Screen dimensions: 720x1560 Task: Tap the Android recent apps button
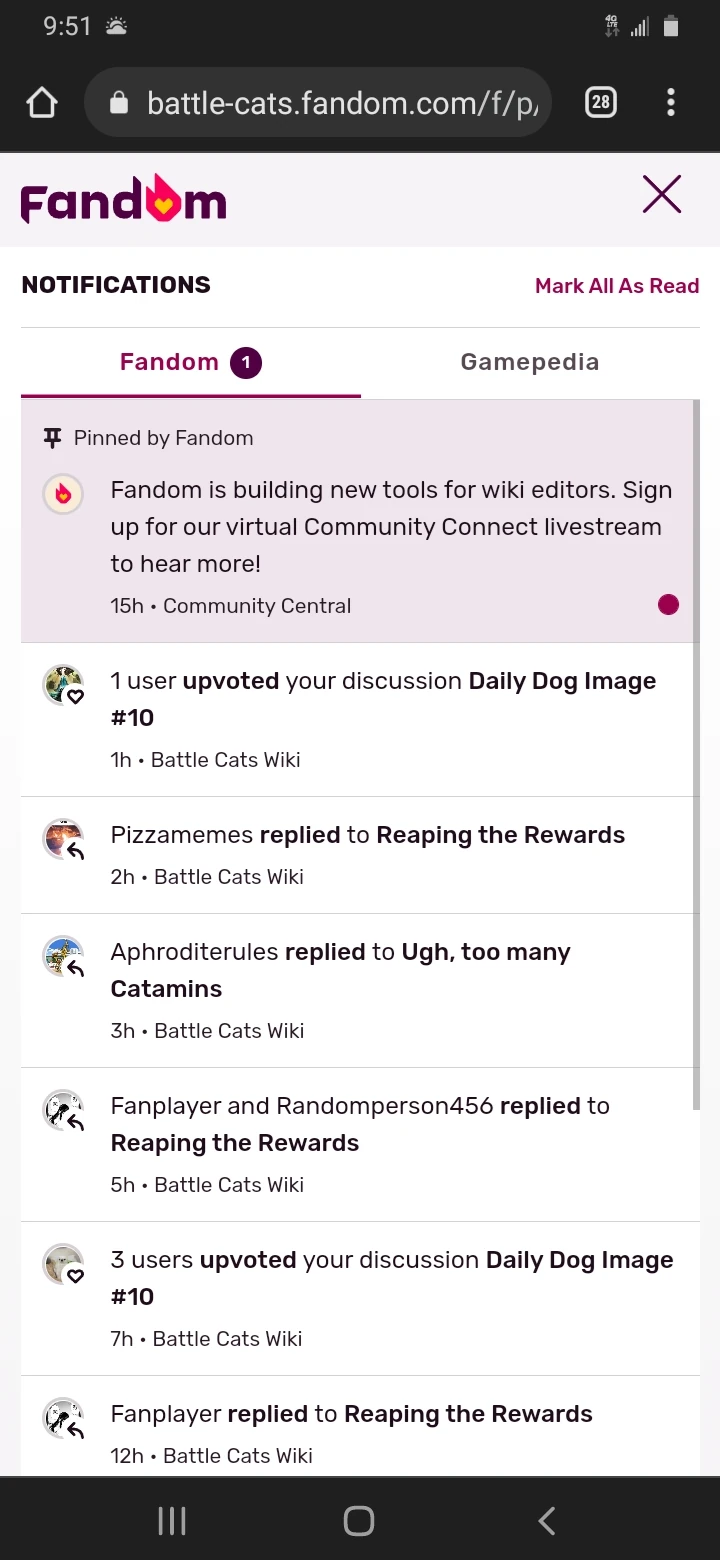pos(172,1521)
